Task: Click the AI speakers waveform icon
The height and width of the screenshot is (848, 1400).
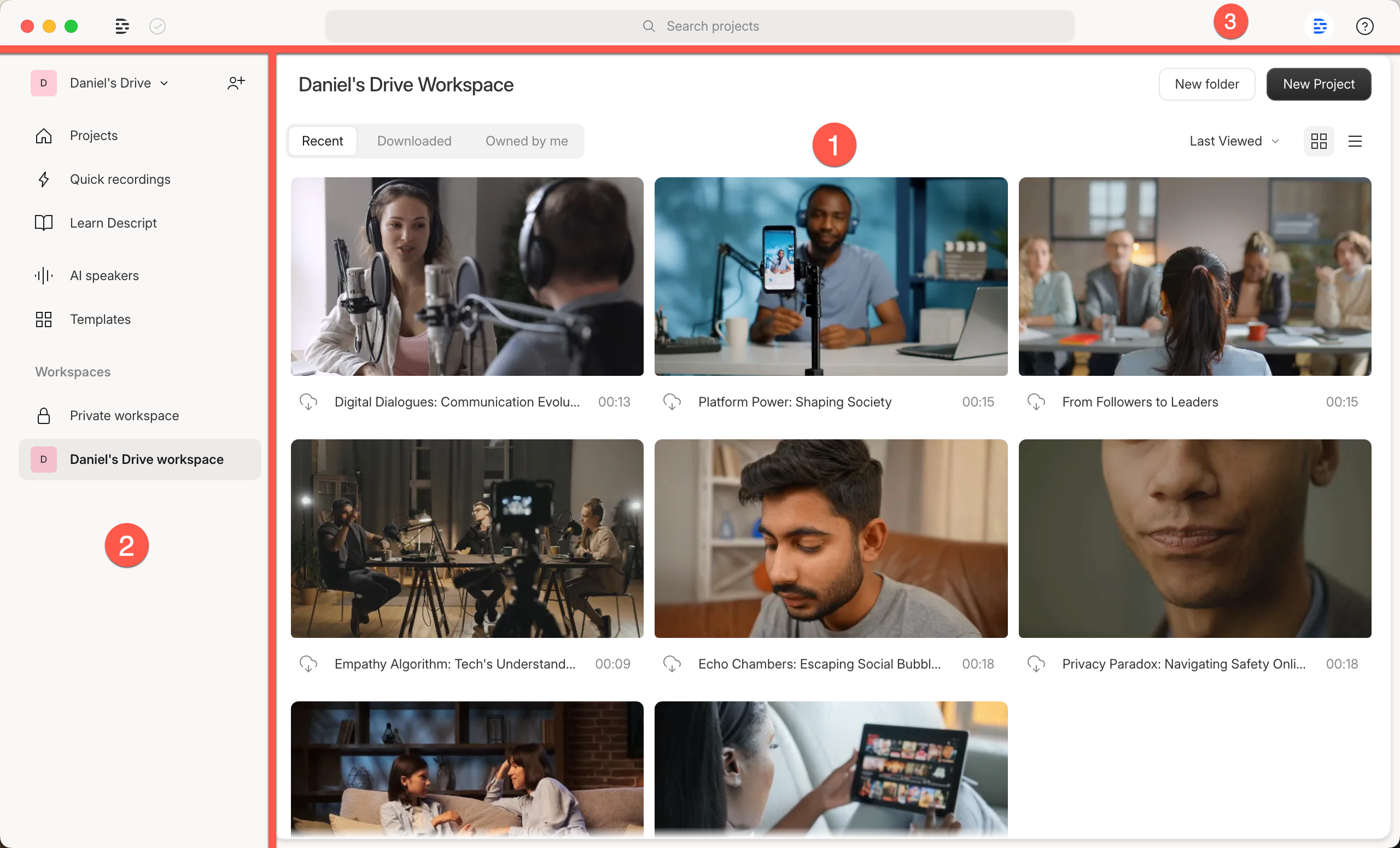Action: (44, 276)
